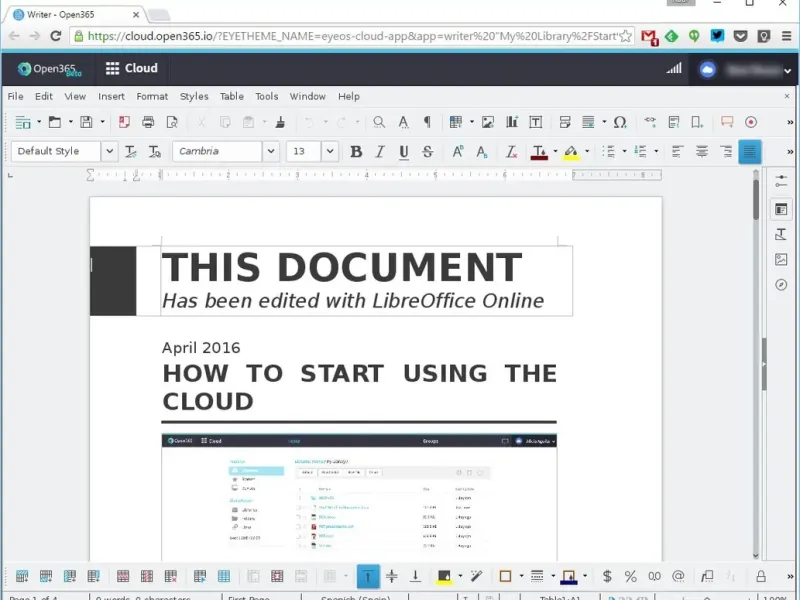The height and width of the screenshot is (600, 800).
Task: Open the Table menu
Action: (x=232, y=96)
